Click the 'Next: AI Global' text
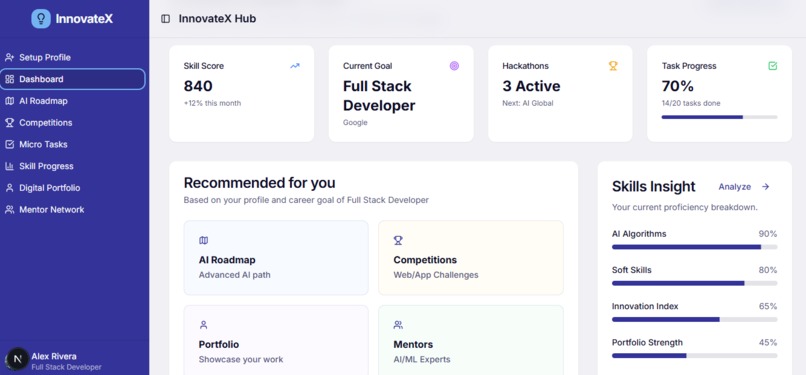This screenshot has height=375, width=806. (x=528, y=103)
